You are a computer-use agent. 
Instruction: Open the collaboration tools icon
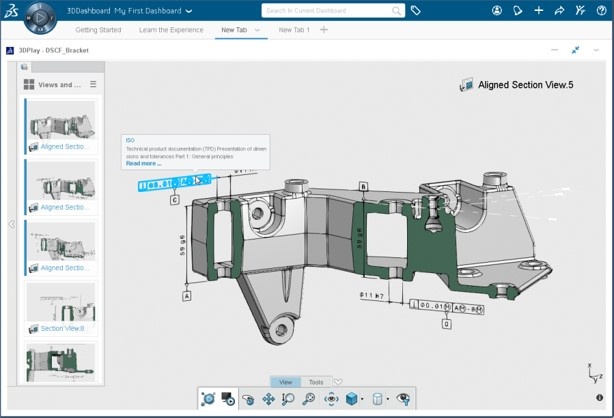tap(580, 11)
